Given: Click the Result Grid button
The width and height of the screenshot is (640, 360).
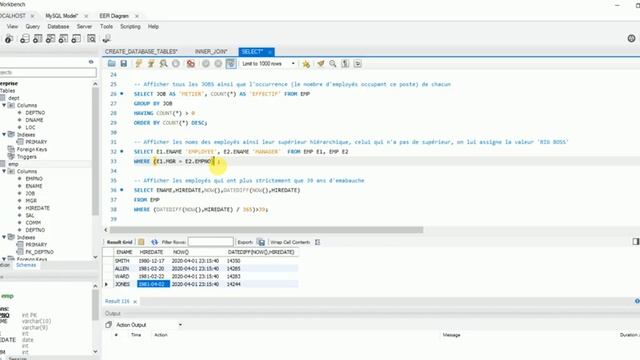Looking at the screenshot, I should [x=120, y=242].
